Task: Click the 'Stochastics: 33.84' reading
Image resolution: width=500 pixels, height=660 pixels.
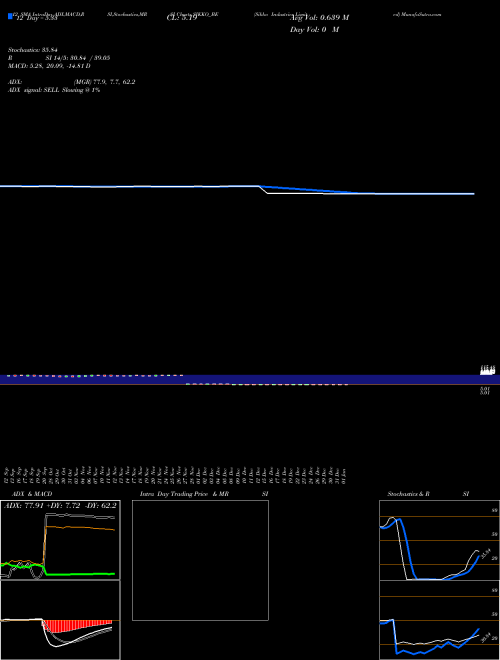Action: coord(33,50)
